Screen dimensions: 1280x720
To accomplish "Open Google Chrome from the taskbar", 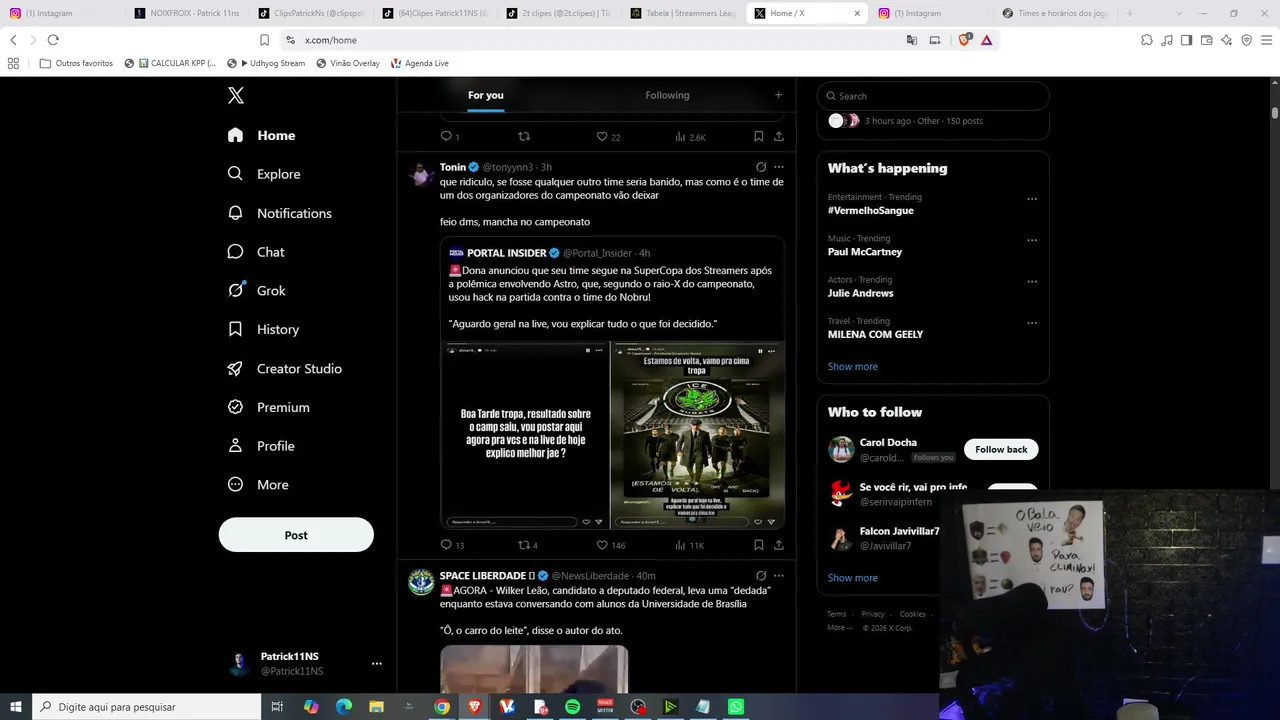I will 442,707.
